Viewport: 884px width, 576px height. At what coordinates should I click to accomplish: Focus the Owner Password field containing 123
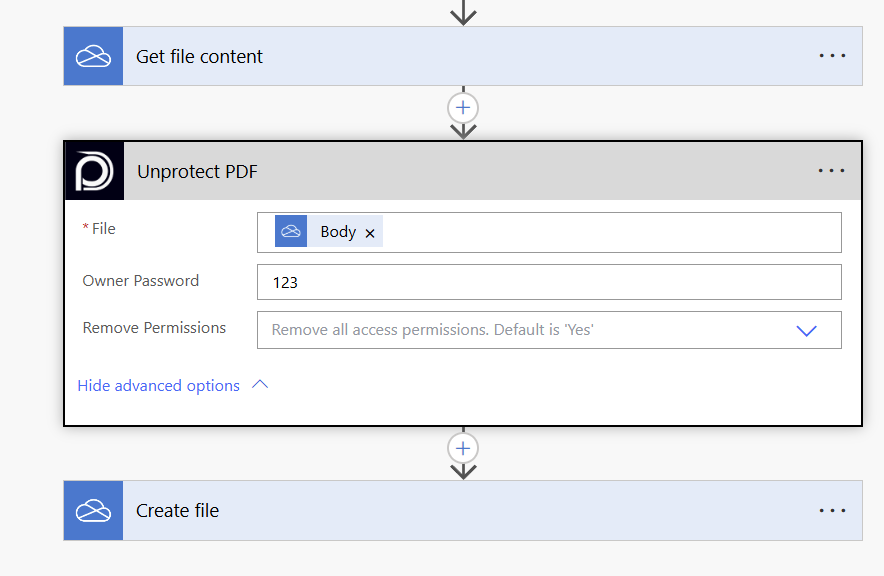point(548,282)
